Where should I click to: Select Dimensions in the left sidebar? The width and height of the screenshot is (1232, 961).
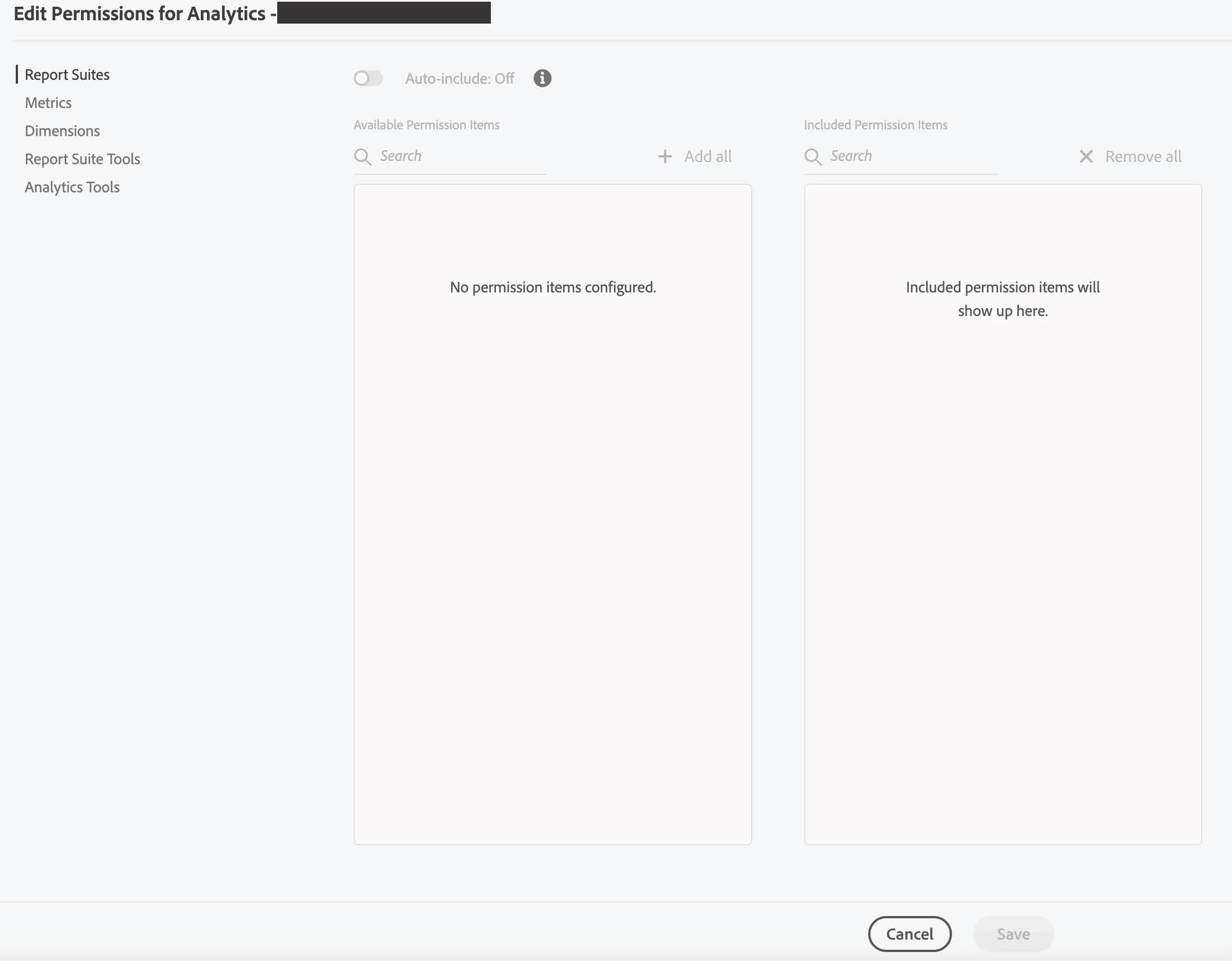tap(62, 132)
